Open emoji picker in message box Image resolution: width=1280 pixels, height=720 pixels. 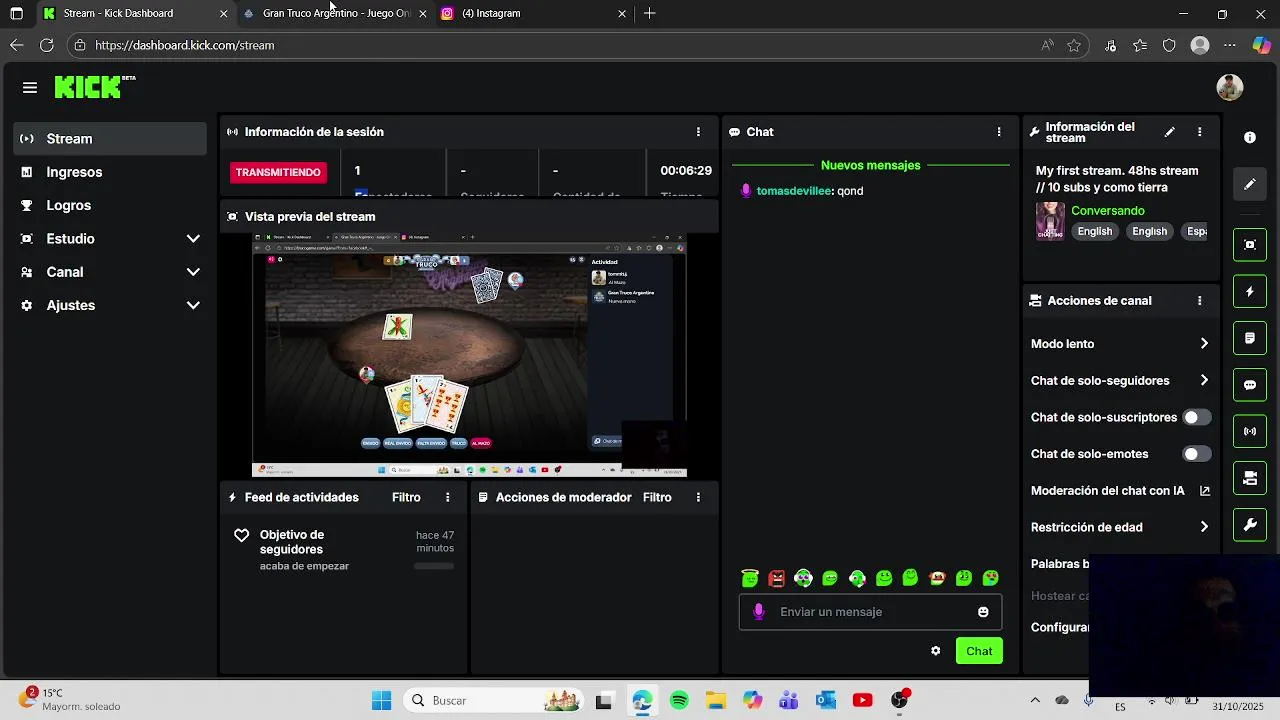click(x=983, y=612)
